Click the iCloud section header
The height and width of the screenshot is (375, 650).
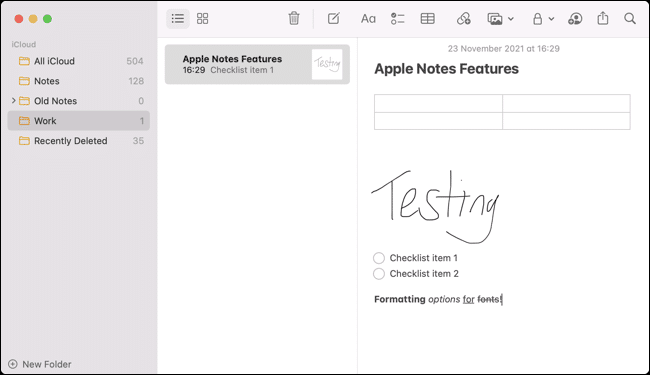click(x=24, y=44)
